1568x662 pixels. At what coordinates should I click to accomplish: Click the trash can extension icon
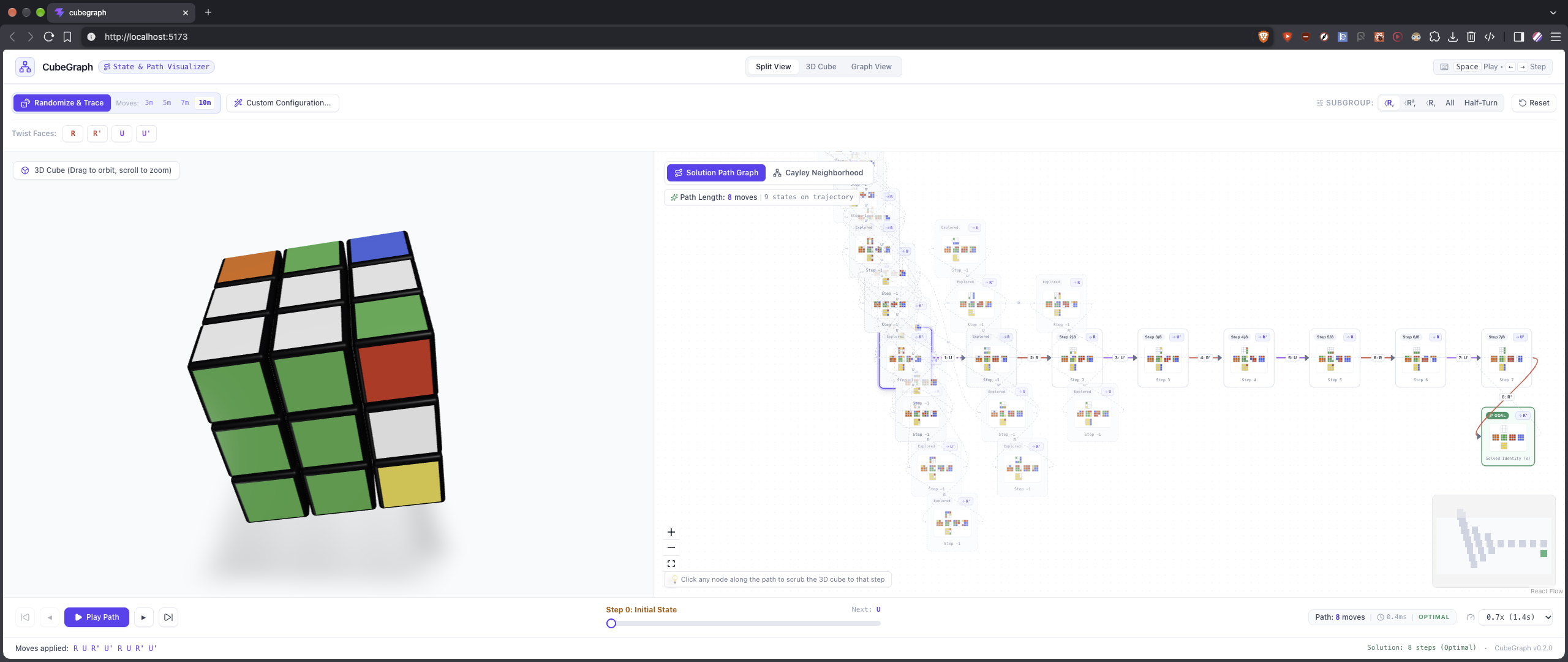pos(1471,37)
